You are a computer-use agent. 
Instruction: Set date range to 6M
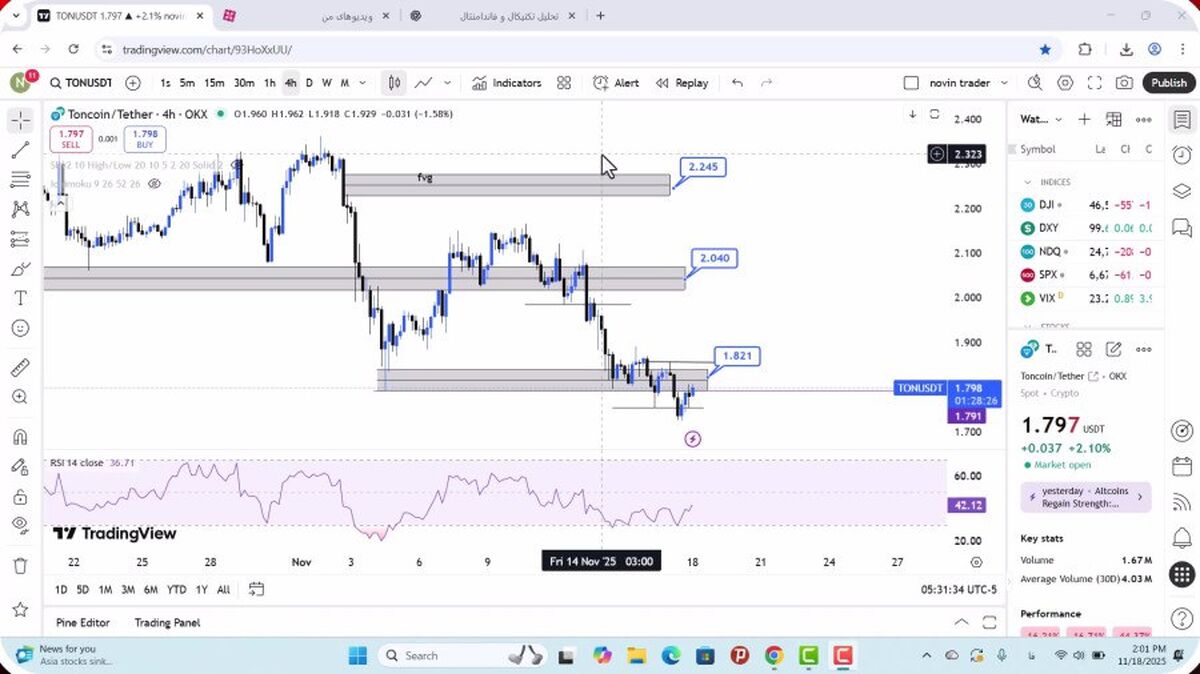pyautogui.click(x=151, y=589)
